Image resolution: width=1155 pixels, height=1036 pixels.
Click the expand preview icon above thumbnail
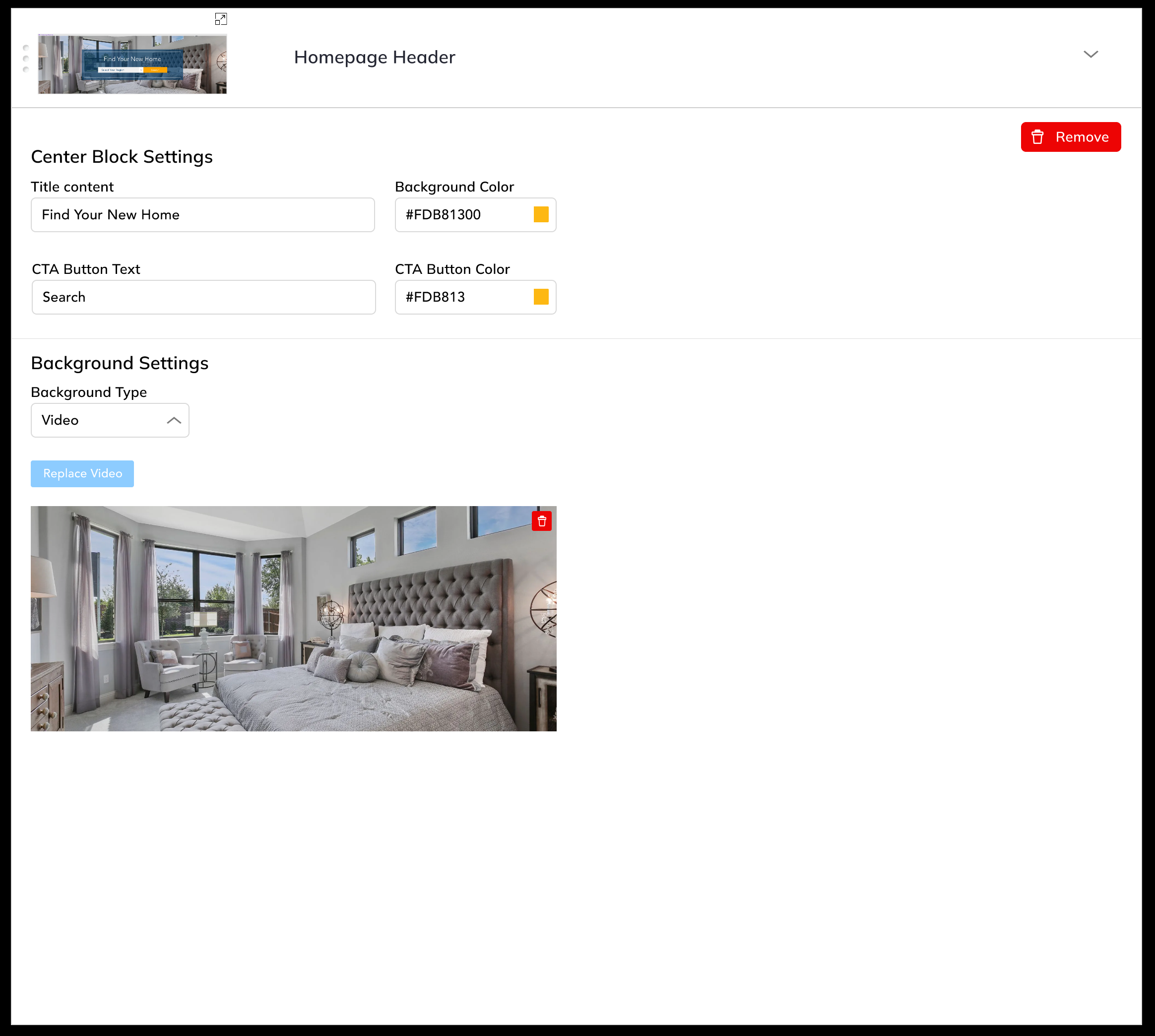click(x=221, y=19)
